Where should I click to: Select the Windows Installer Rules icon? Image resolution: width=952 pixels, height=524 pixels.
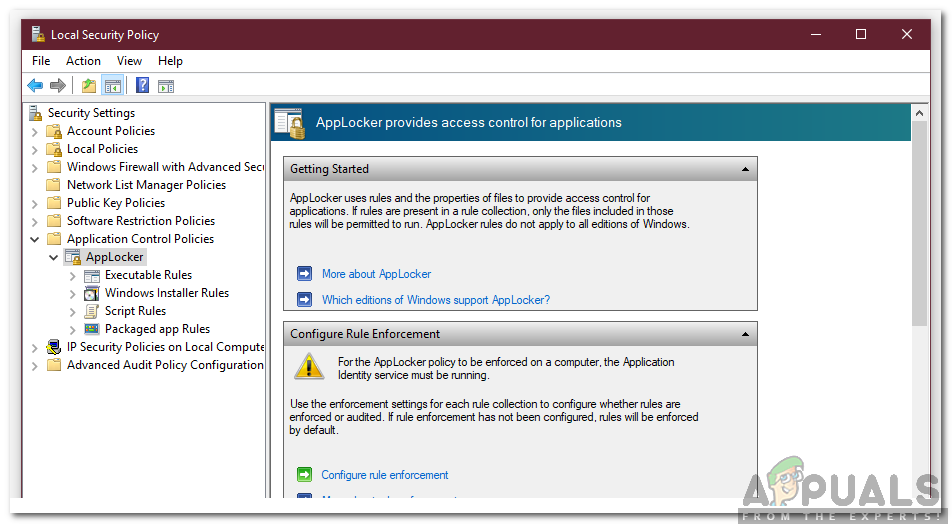[91, 293]
